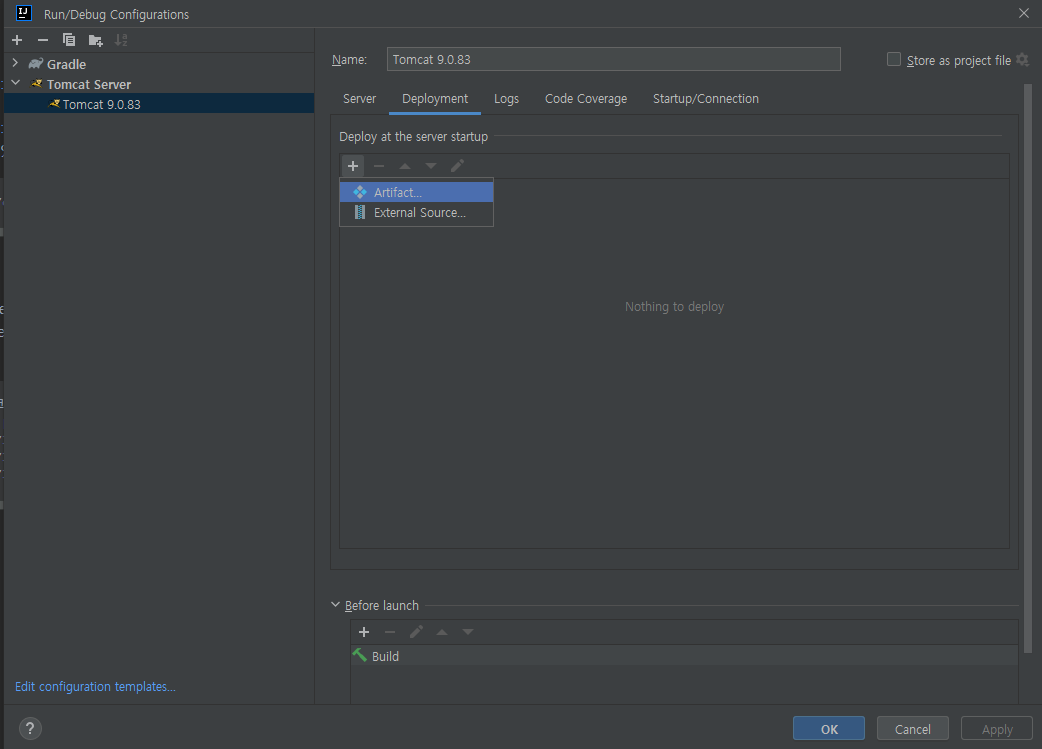Choose Artifact... from the popup
Image resolution: width=1042 pixels, height=749 pixels.
coord(417,192)
